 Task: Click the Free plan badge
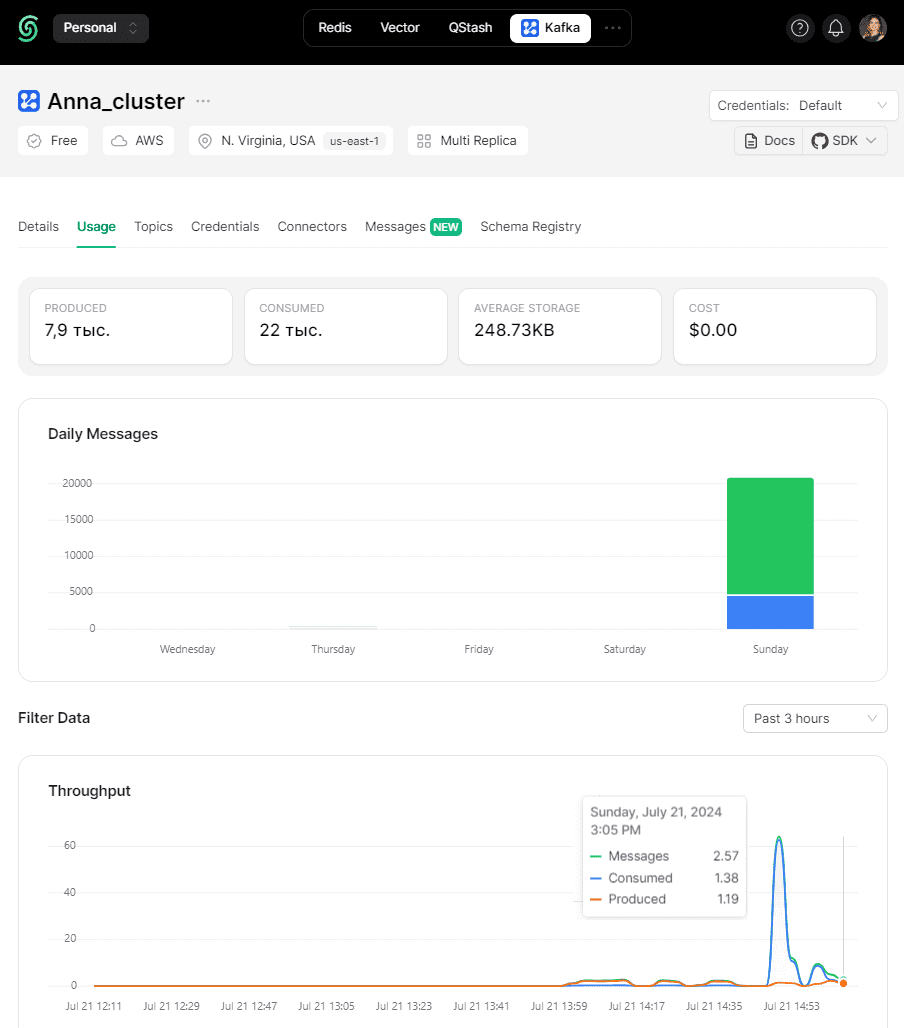coord(53,141)
